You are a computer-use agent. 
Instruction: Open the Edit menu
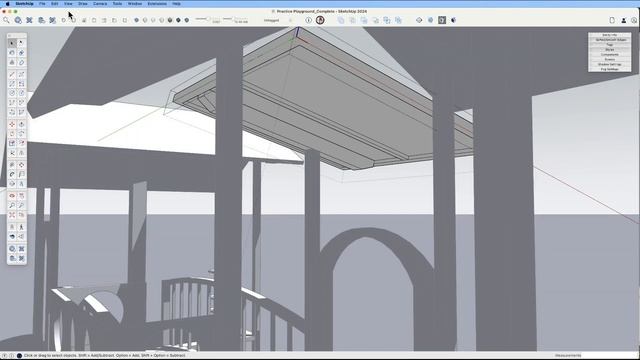point(55,4)
